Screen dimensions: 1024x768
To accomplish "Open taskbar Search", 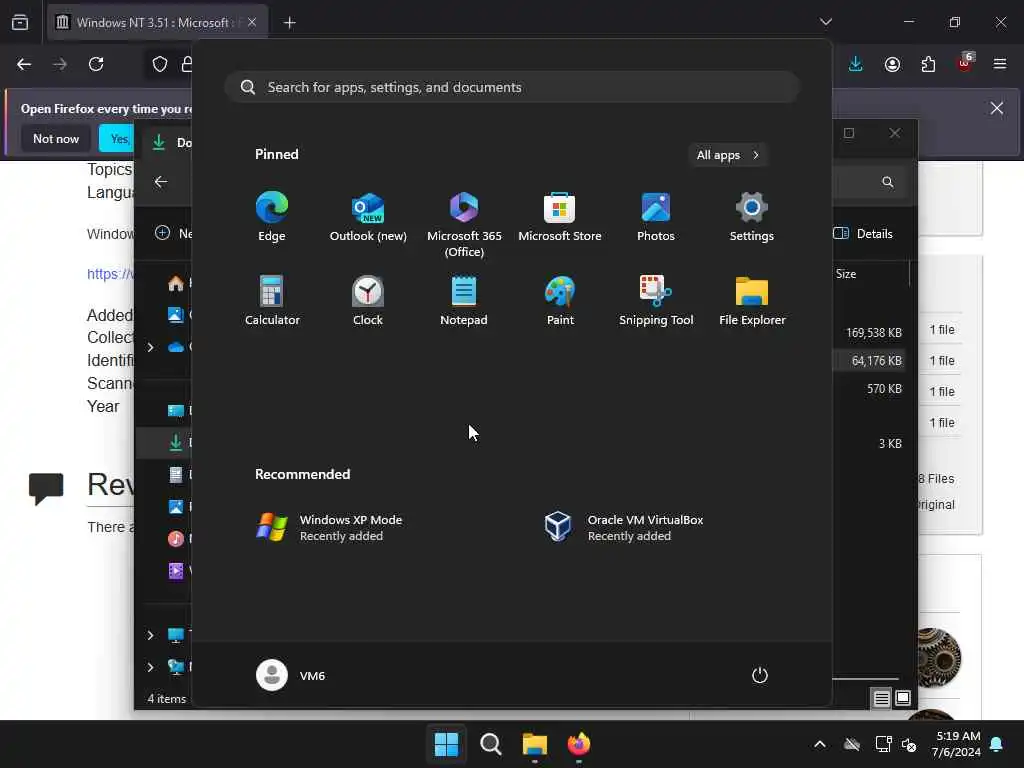I will pos(490,744).
